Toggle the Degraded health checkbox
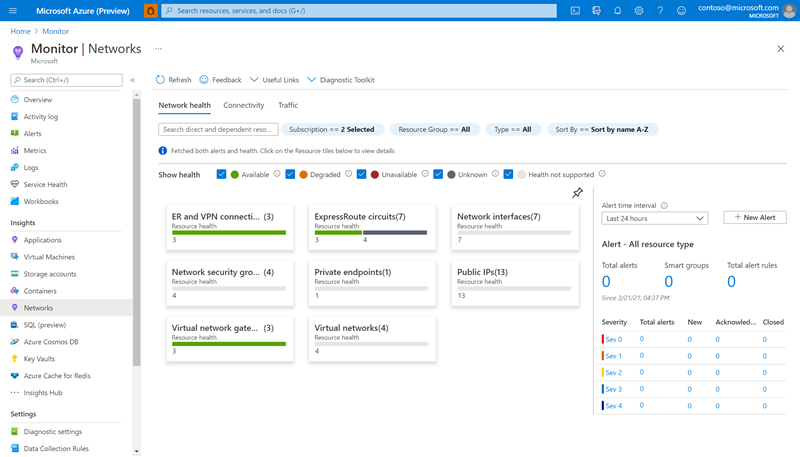This screenshot has height=457, width=800. [x=290, y=175]
